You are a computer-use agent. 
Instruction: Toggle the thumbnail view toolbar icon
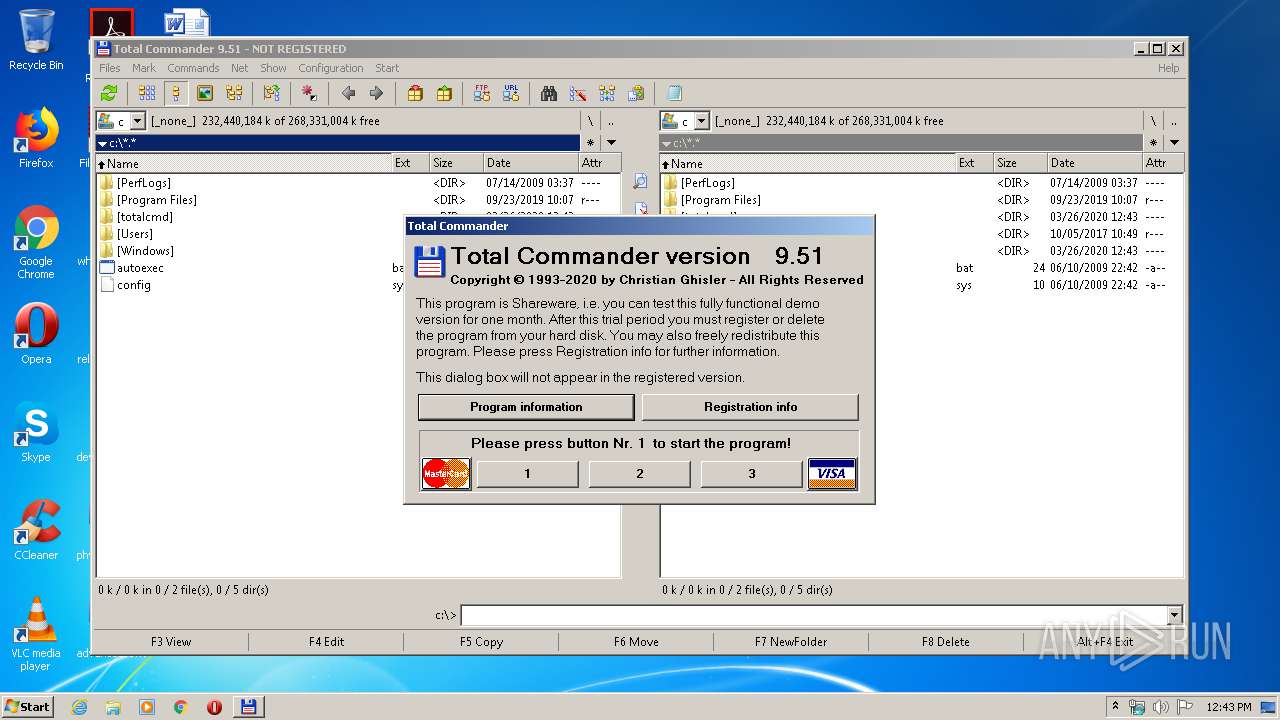point(205,93)
